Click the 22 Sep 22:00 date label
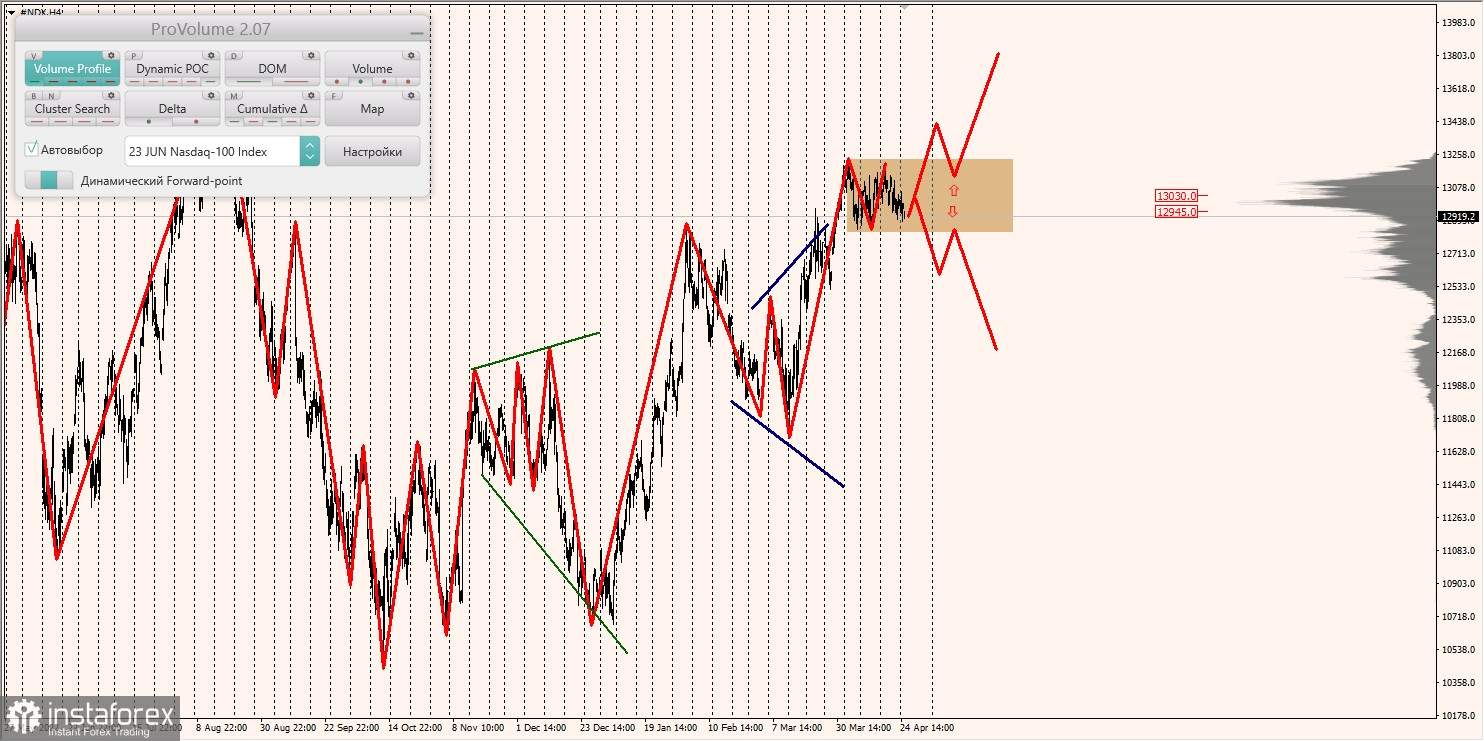 click(x=351, y=728)
